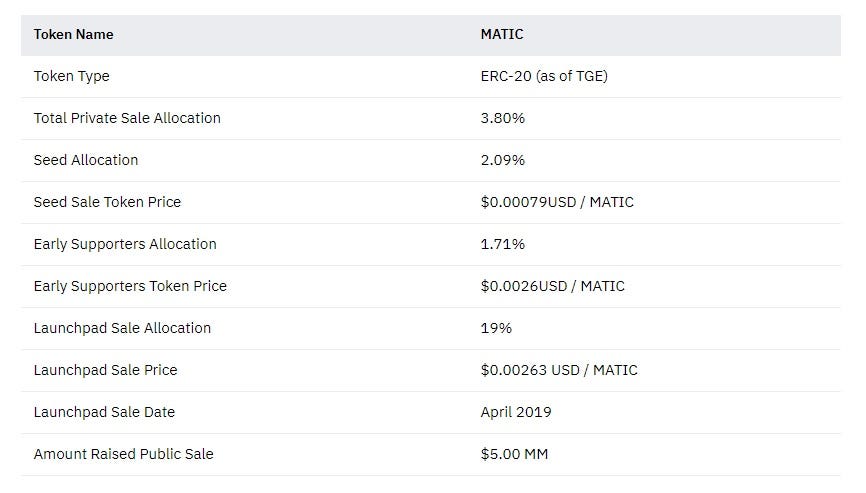866x493 pixels.
Task: Click the Token Name header cell
Action: click(73, 34)
